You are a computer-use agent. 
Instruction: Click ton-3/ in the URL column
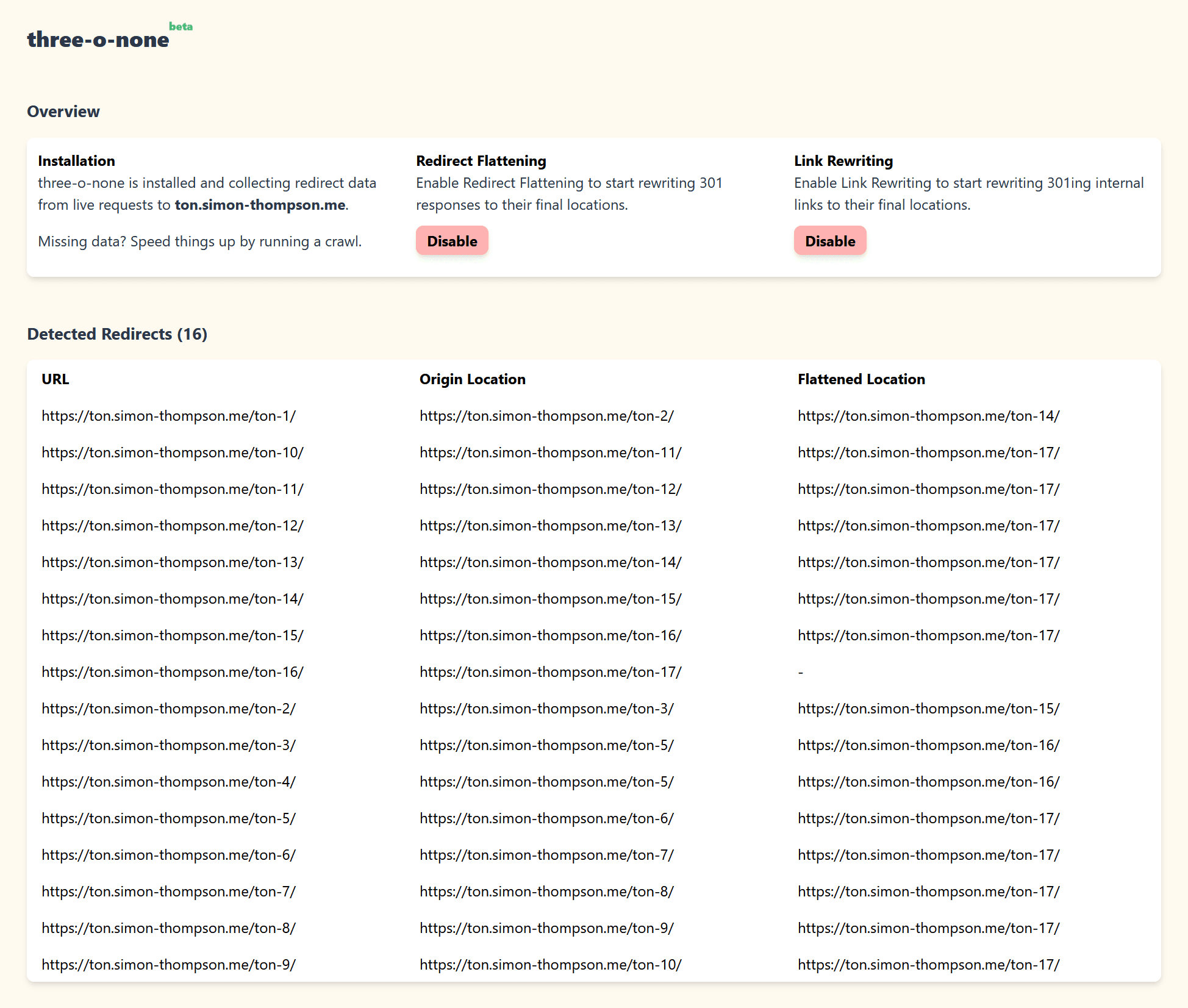[169, 745]
